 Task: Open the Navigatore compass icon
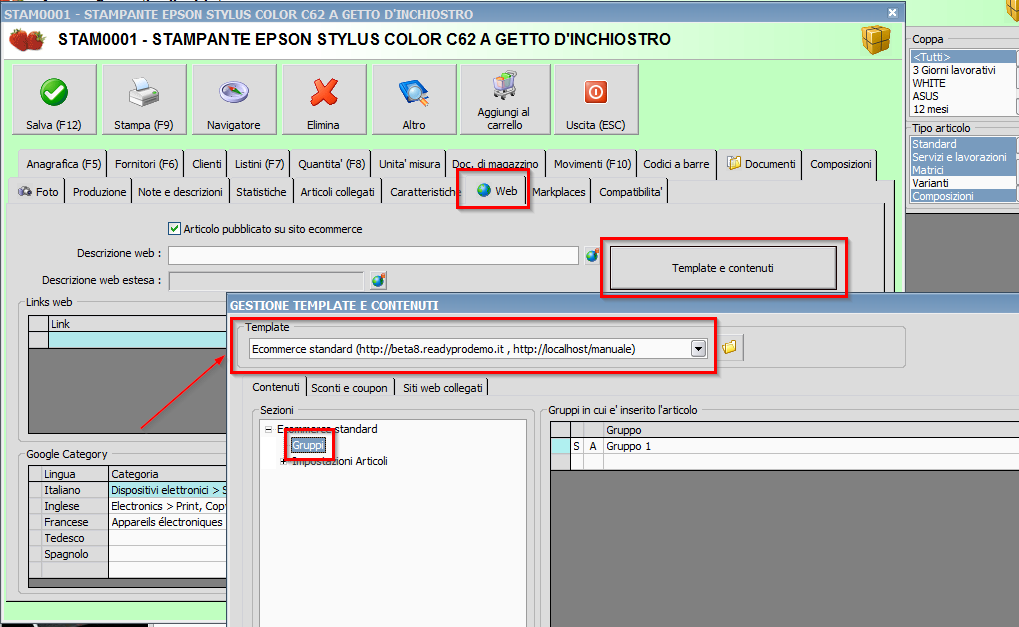[234, 92]
